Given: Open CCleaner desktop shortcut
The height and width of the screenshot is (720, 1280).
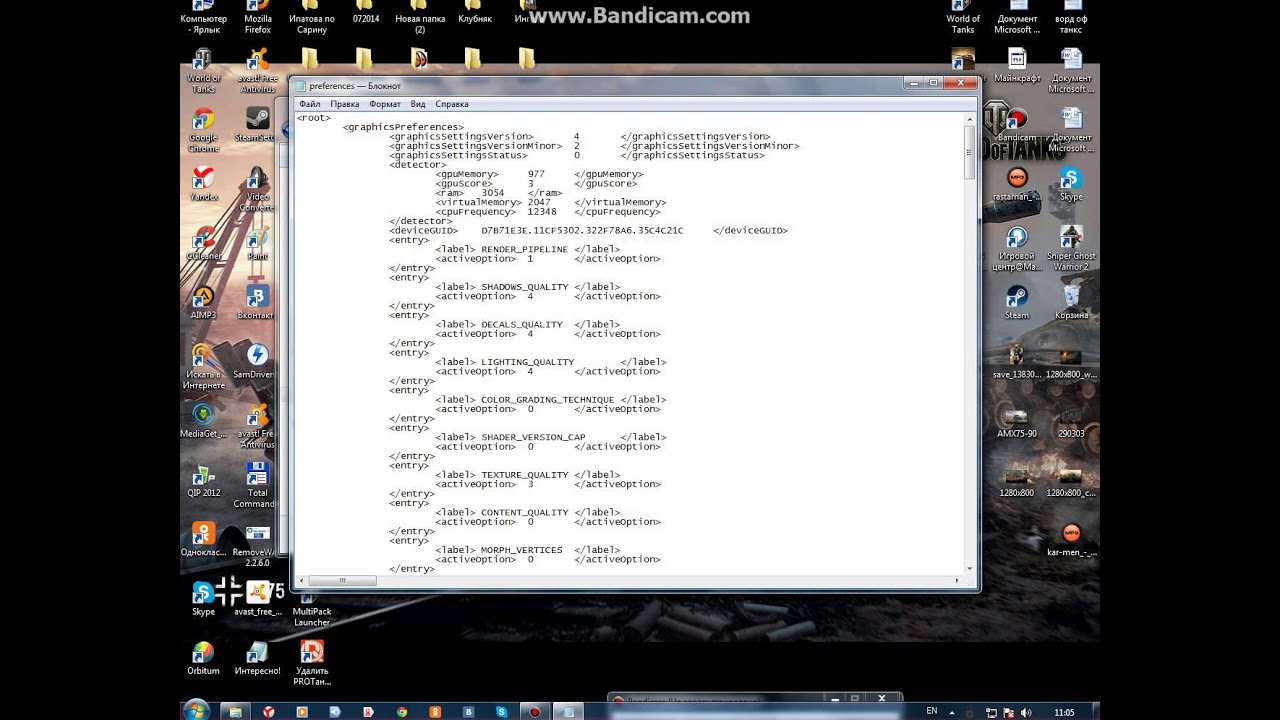Looking at the screenshot, I should [203, 243].
